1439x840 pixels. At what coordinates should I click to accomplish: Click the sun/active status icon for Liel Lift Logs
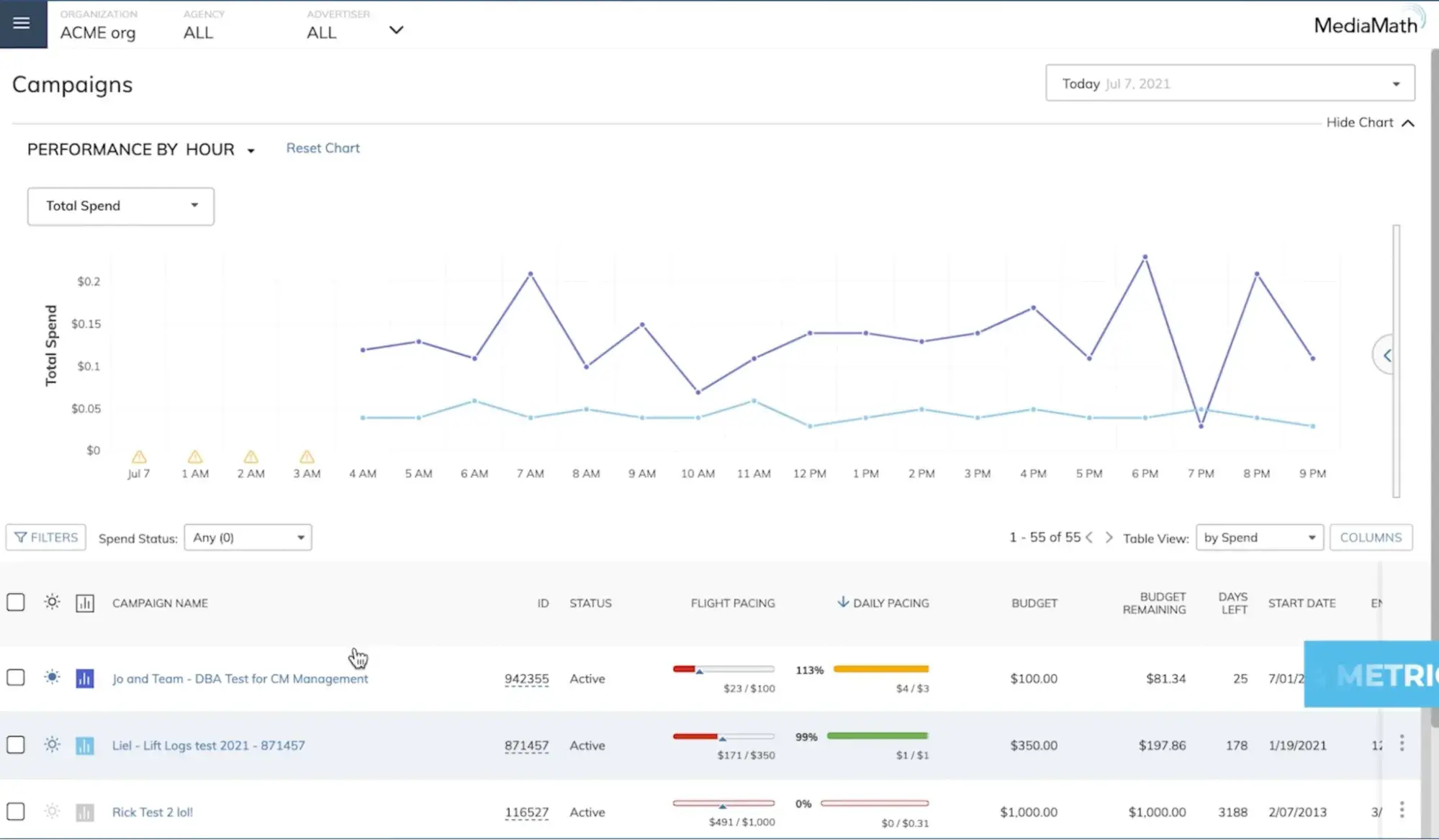coord(52,745)
